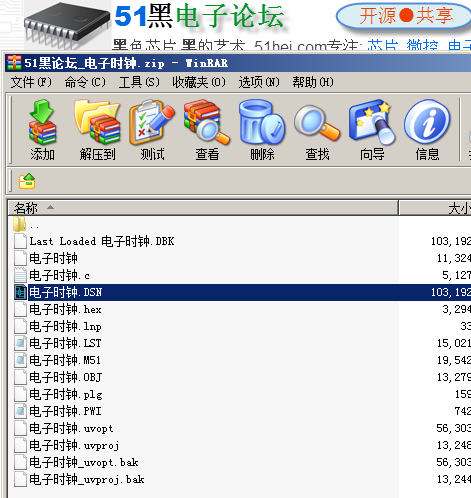The height and width of the screenshot is (498, 471).
Task: Open the 选项(N) menu
Action: pos(259,82)
